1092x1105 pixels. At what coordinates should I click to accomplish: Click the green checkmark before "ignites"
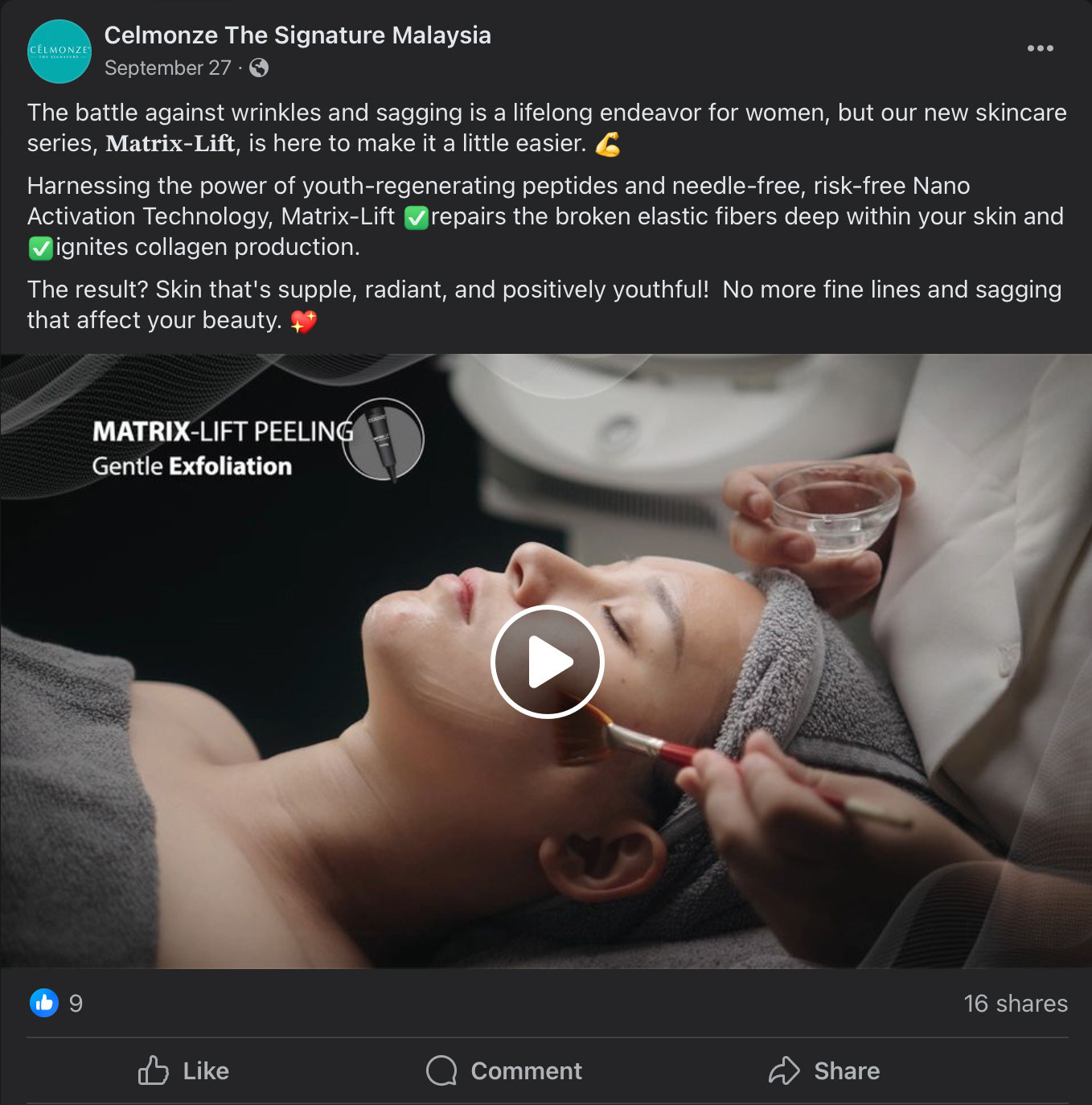click(x=40, y=248)
